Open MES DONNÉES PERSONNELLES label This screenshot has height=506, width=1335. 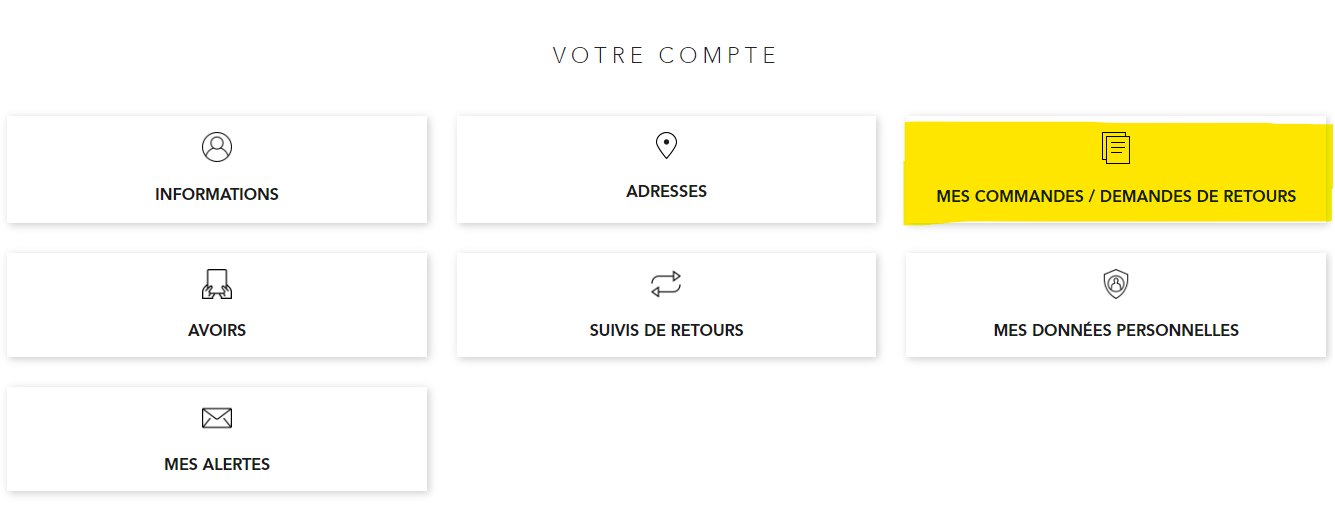tap(1116, 330)
